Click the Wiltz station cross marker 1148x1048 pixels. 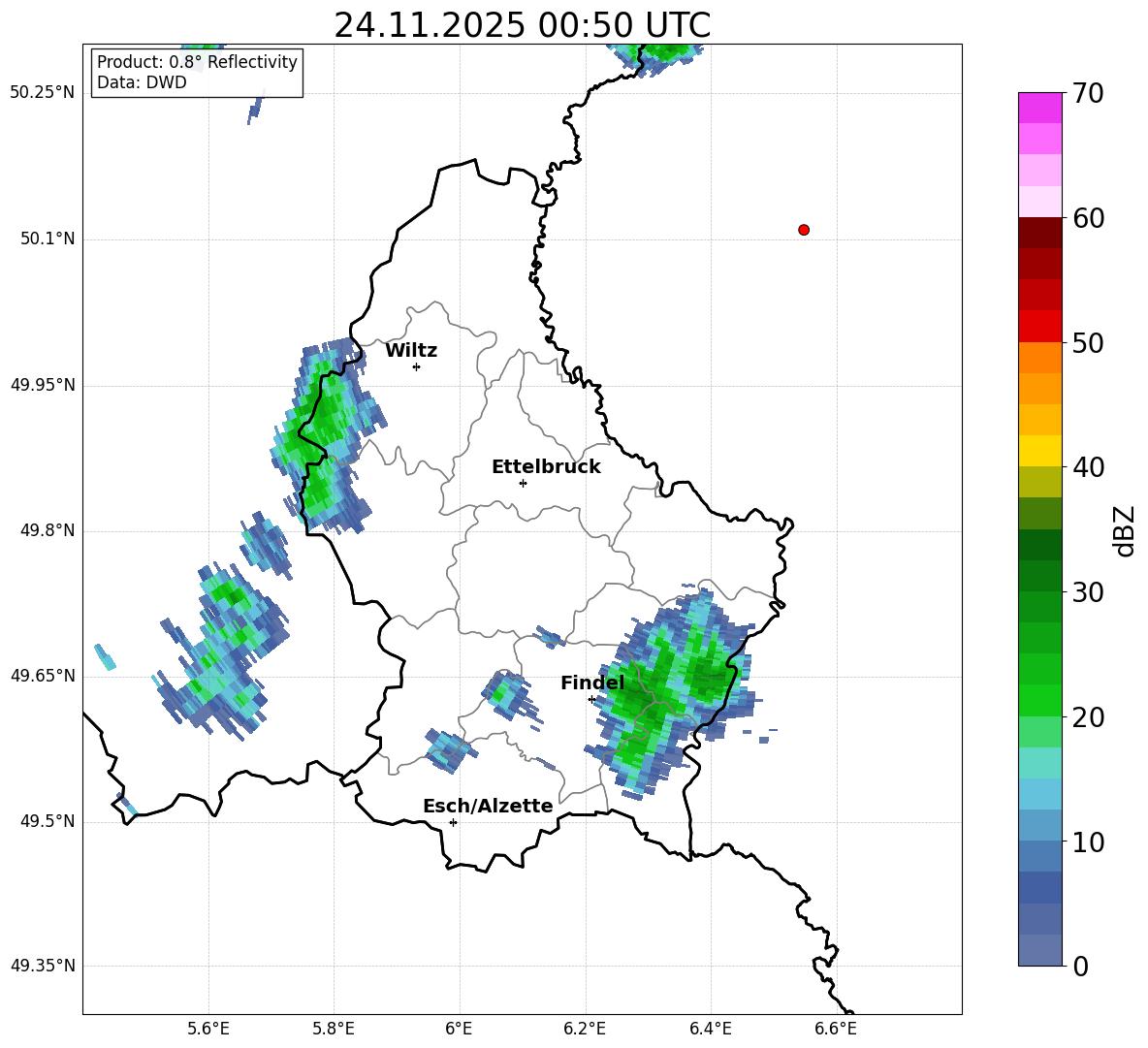(x=417, y=366)
